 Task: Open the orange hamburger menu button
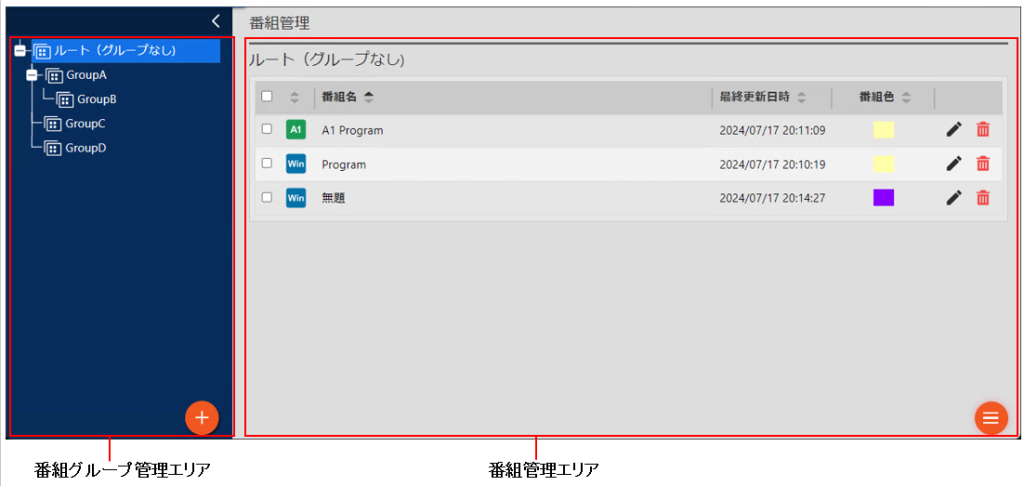[x=991, y=417]
